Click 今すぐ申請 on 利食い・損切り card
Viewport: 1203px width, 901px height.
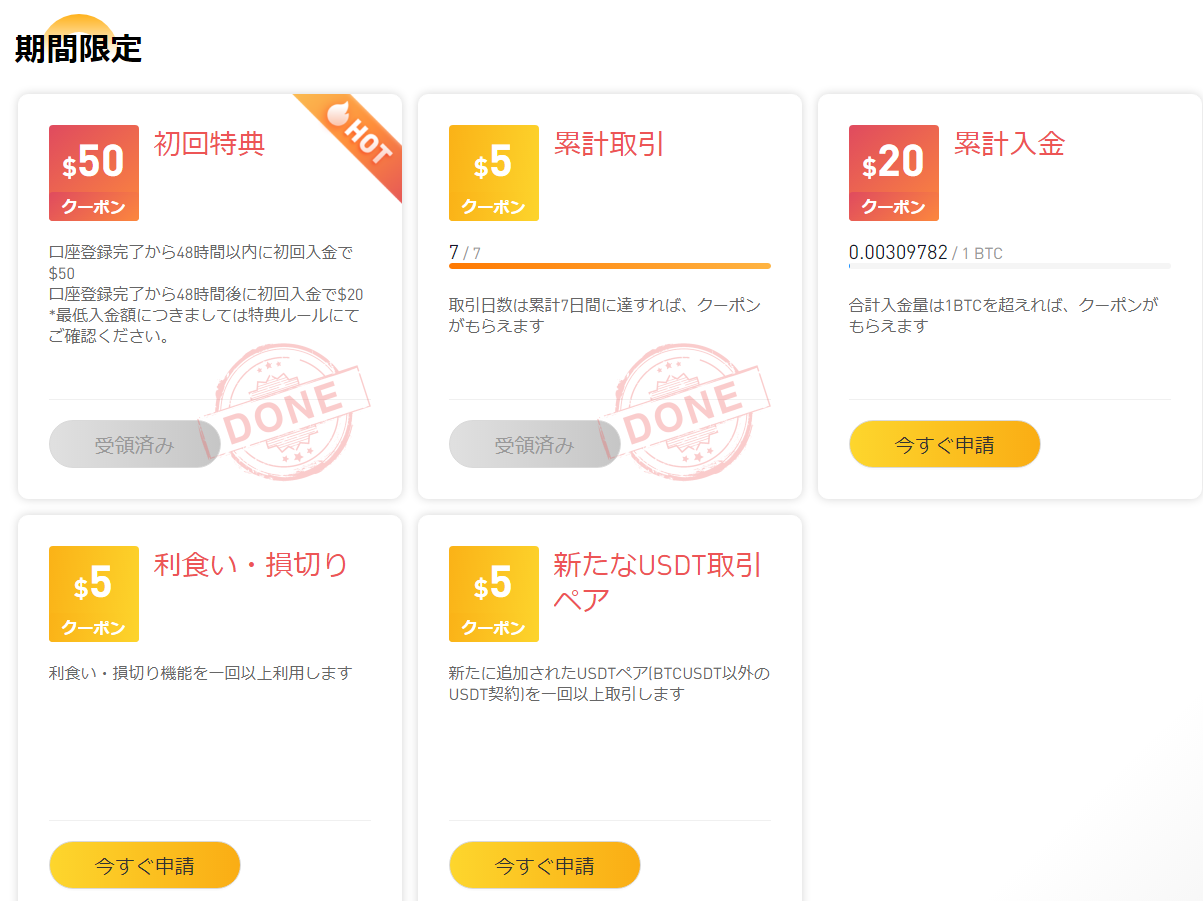tap(144, 864)
